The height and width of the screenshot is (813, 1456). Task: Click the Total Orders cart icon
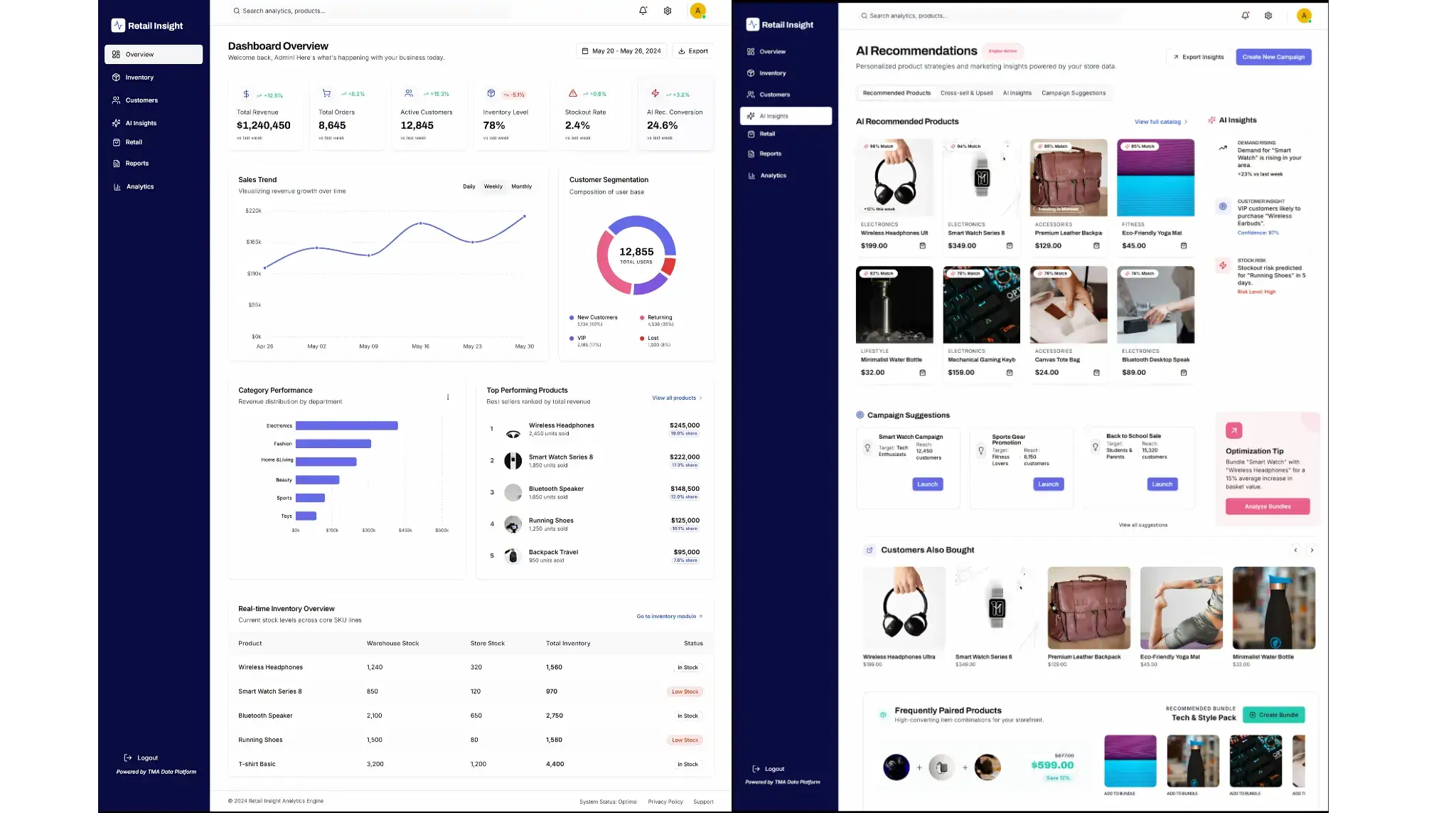click(x=327, y=93)
